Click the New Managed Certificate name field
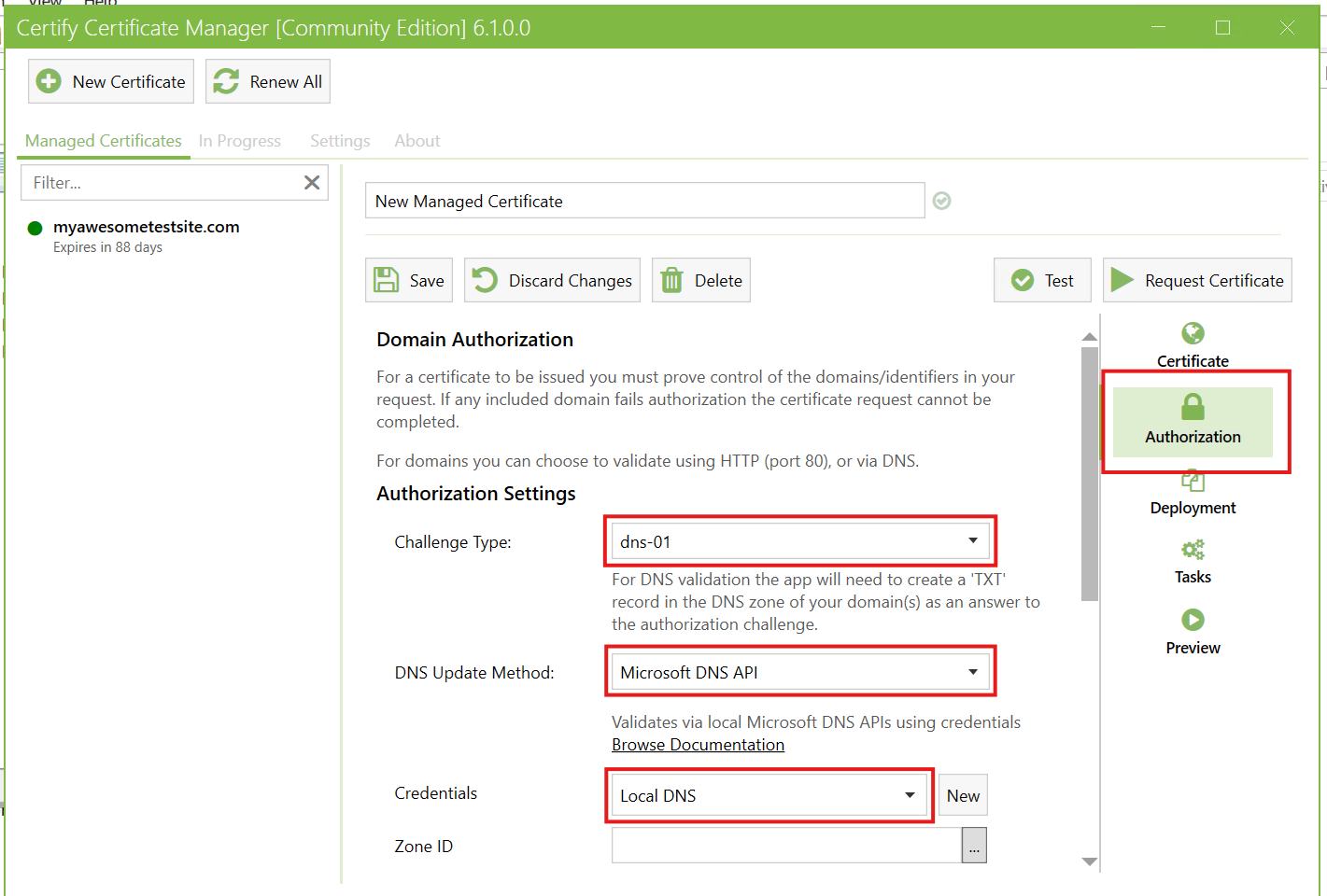The height and width of the screenshot is (896, 1327). coord(644,201)
